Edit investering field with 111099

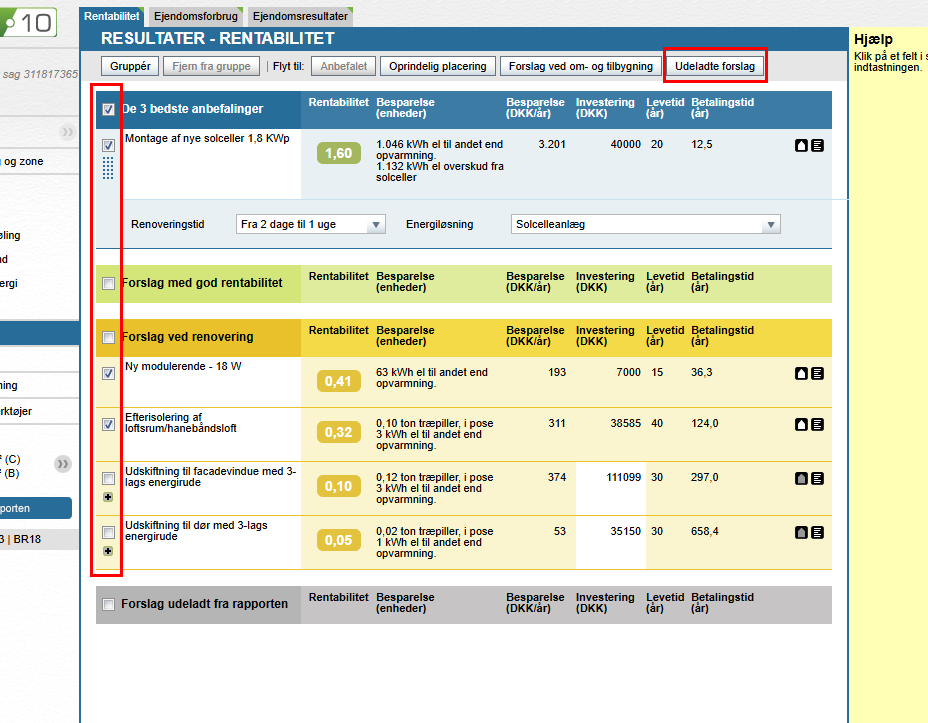click(610, 489)
